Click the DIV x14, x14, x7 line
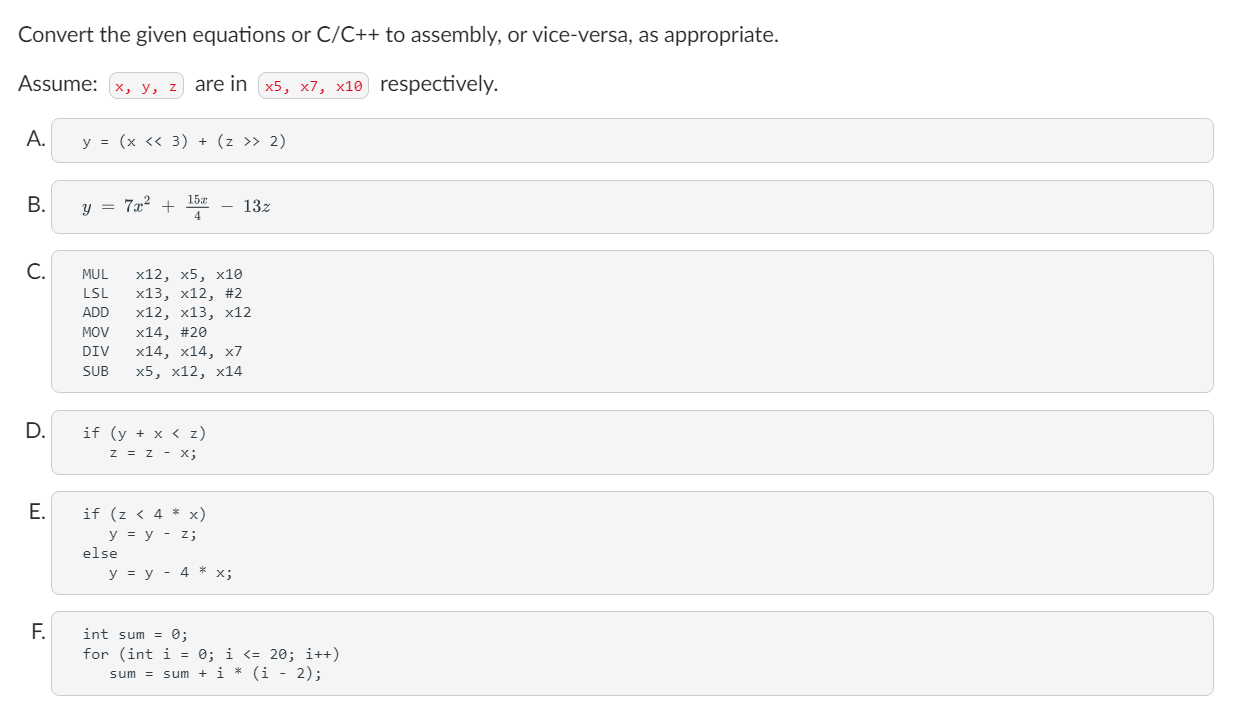 [x=163, y=352]
